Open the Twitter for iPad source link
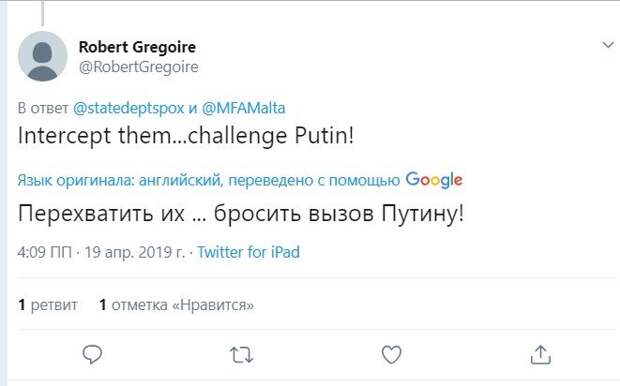This screenshot has width=620, height=386. [248, 252]
